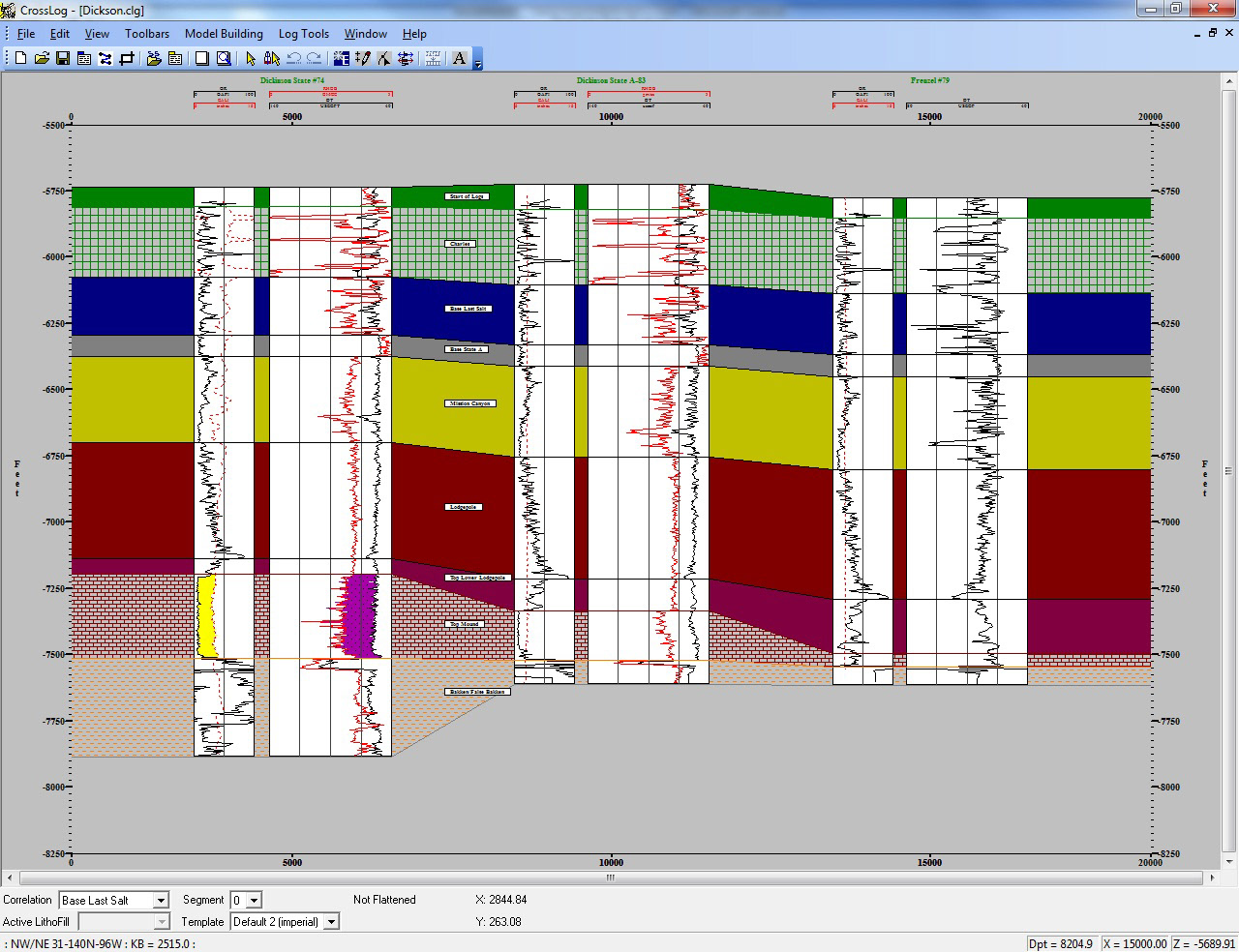Open the Log Tools menu
The image size is (1239, 952).
point(304,33)
